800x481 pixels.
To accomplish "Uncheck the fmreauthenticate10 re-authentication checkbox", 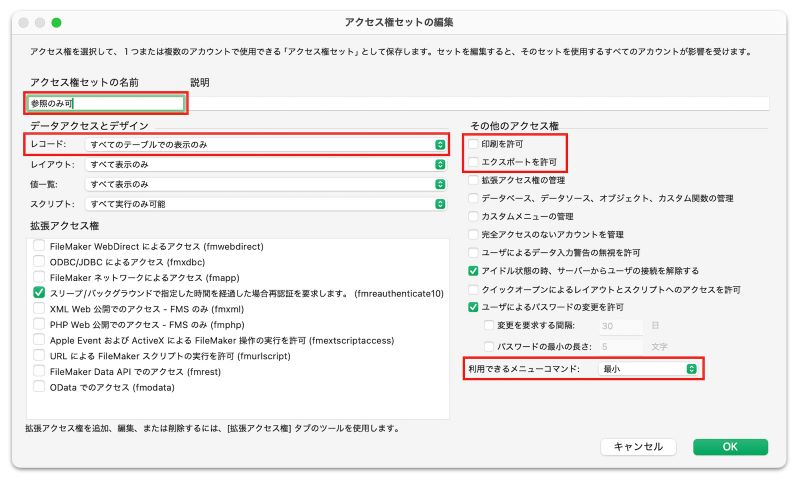I will (x=39, y=293).
